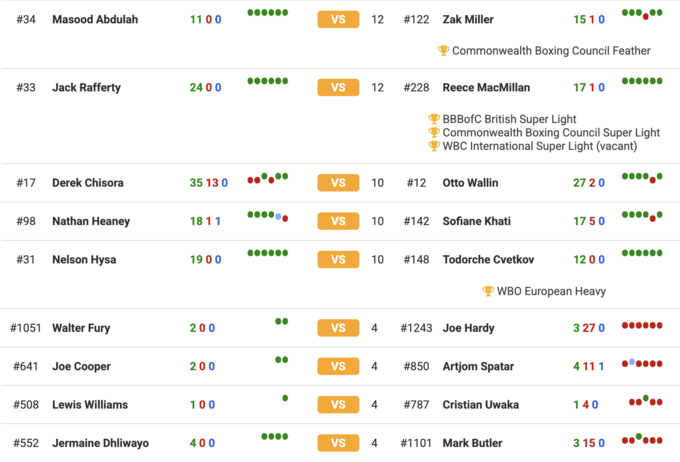Click the form dots for Nathan Heaney
This screenshot has height=462, width=680.
[267, 215]
